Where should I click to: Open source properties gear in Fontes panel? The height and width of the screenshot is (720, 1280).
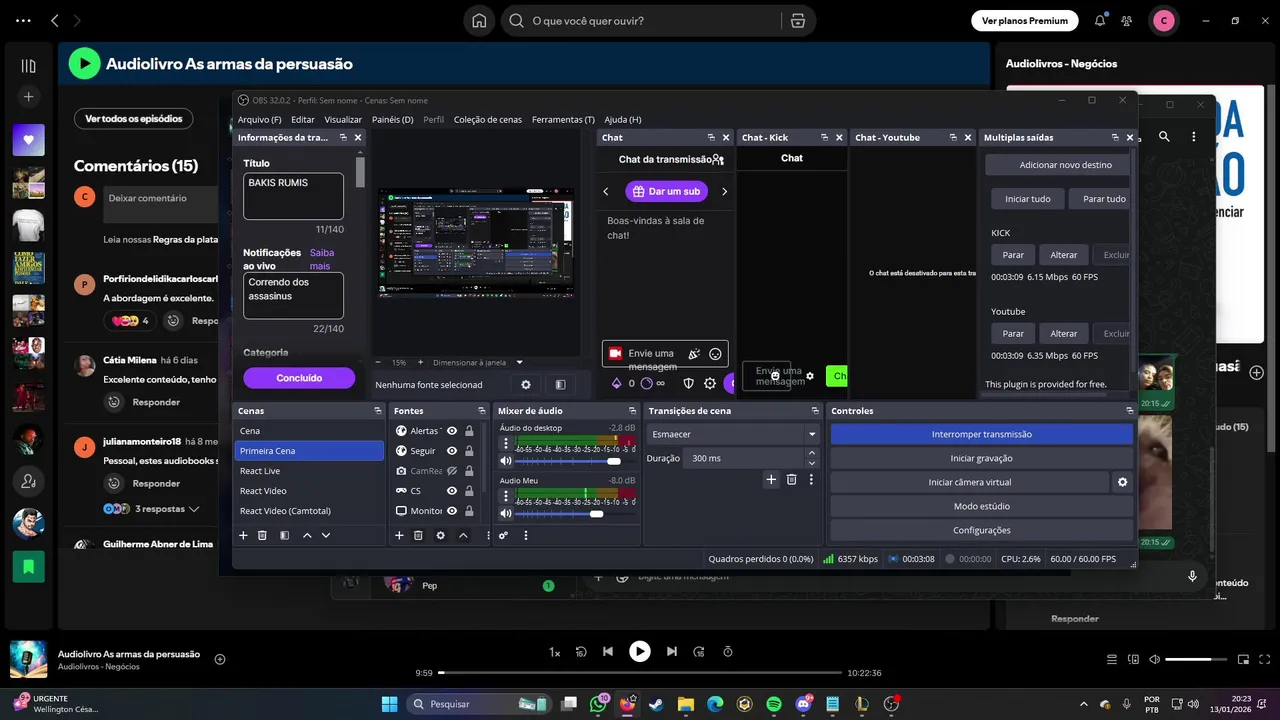pyautogui.click(x=440, y=536)
